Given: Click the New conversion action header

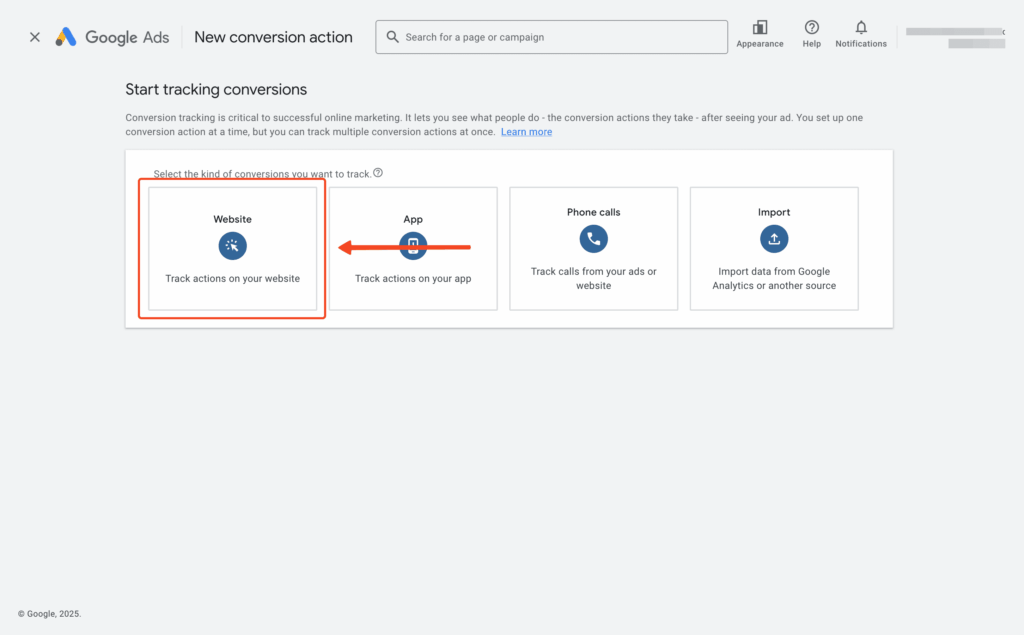Looking at the screenshot, I should [273, 37].
